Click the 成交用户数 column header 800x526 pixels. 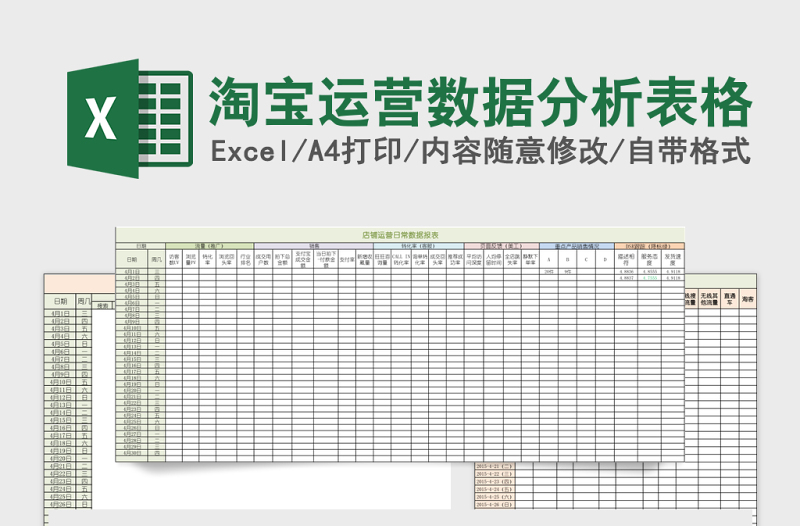263,259
